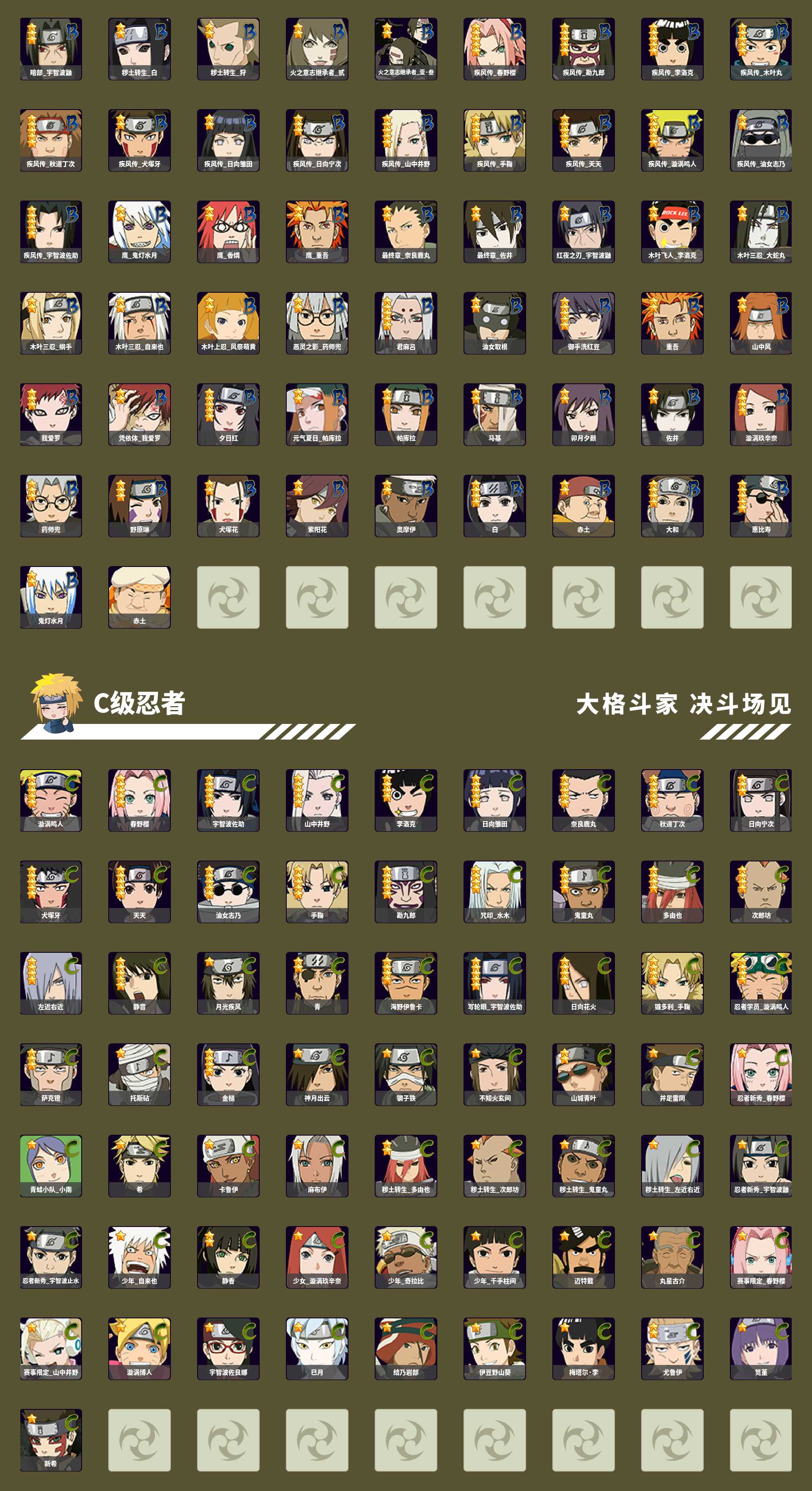Click the chibi mascot beside C级忍者 header
The height and width of the screenshot is (1491, 812).
(x=55, y=703)
